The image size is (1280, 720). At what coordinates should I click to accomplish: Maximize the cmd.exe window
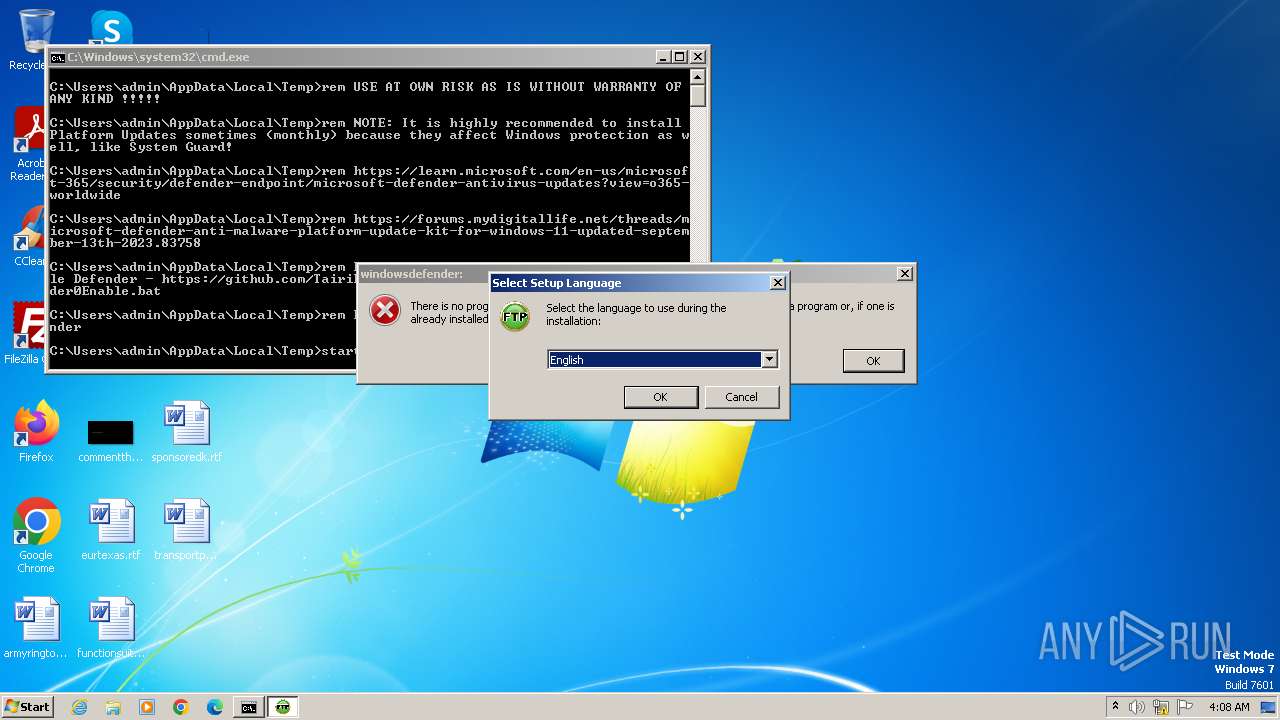(679, 57)
